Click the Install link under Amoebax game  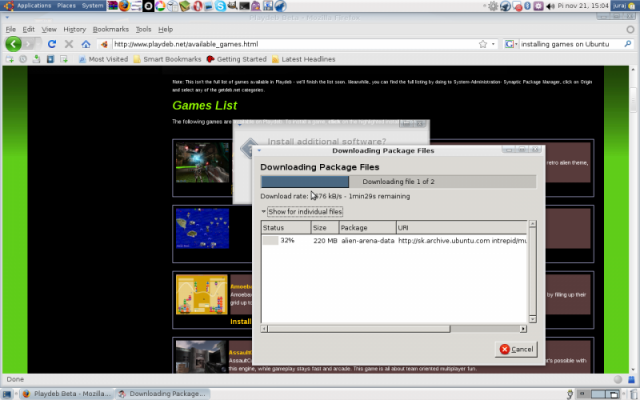click(x=240, y=322)
